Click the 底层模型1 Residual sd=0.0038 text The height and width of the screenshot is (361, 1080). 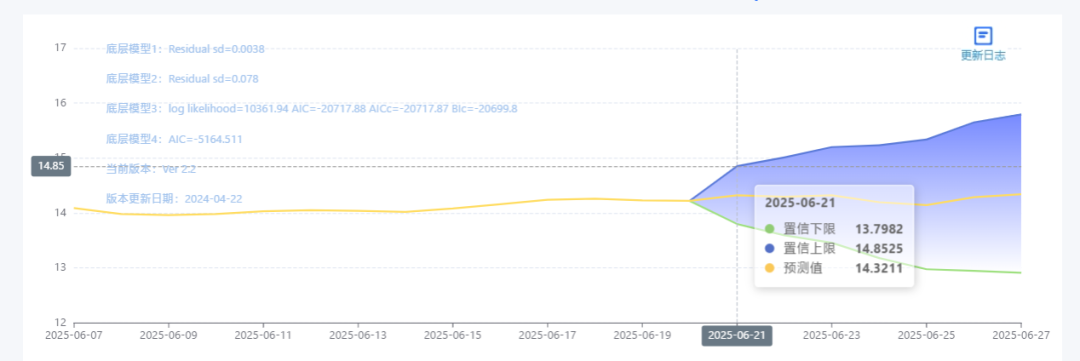pos(185,49)
